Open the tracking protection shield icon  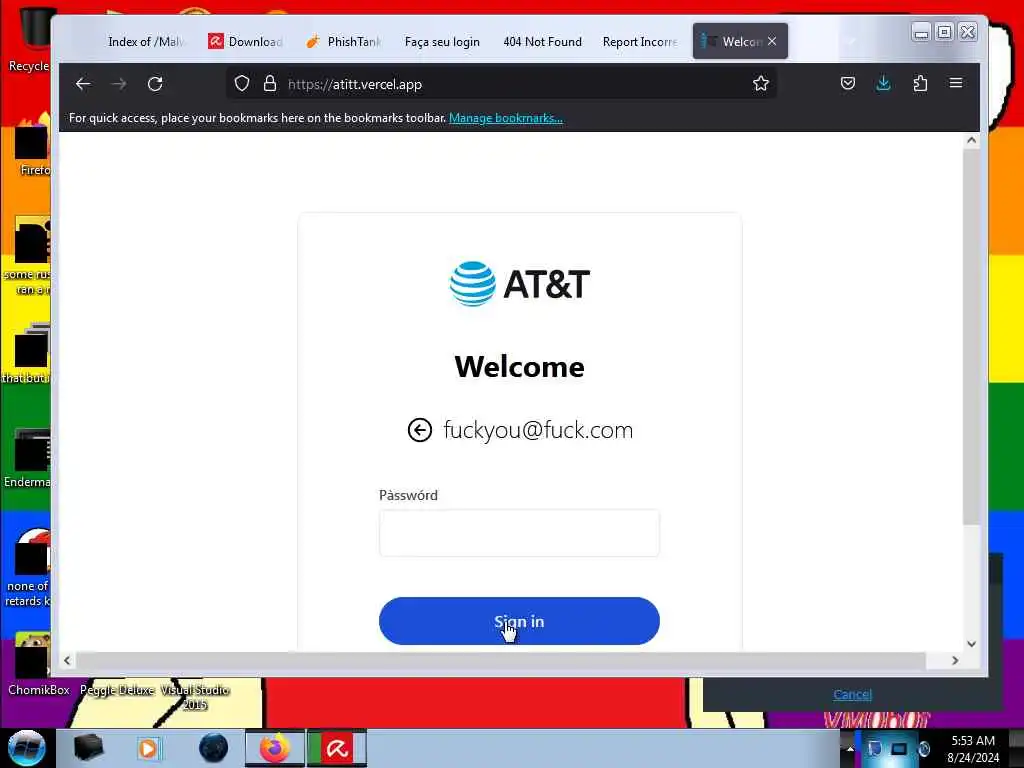[x=242, y=84]
